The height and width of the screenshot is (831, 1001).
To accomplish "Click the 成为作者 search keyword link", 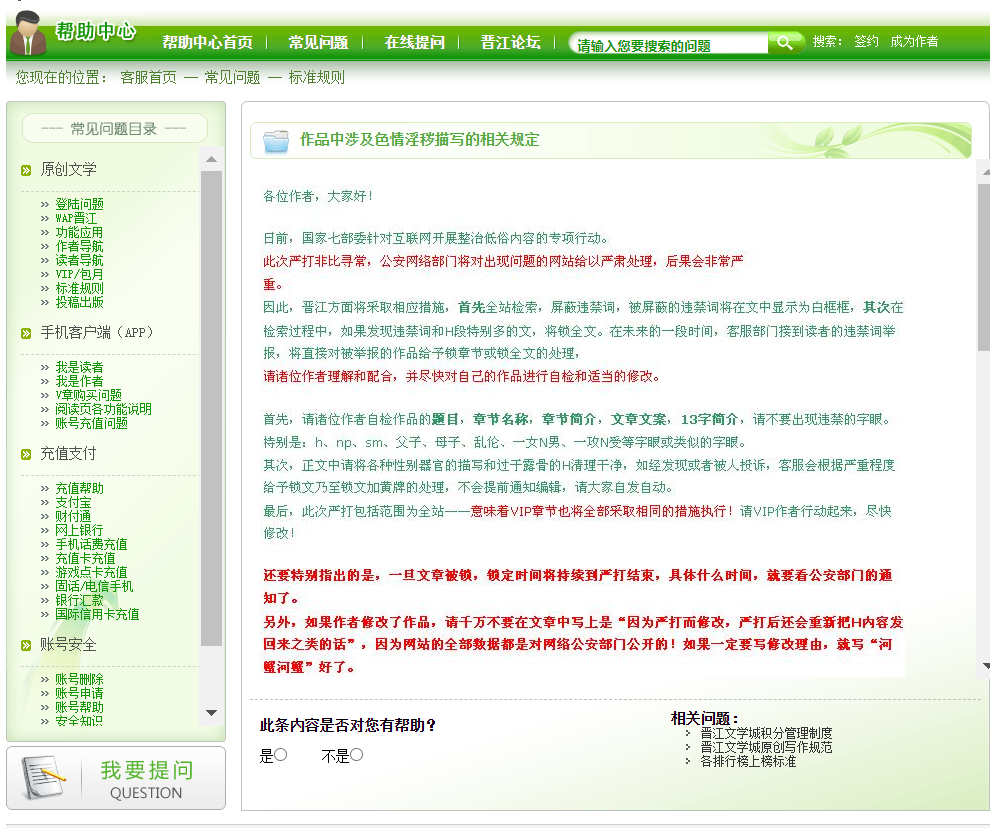I will coord(914,41).
